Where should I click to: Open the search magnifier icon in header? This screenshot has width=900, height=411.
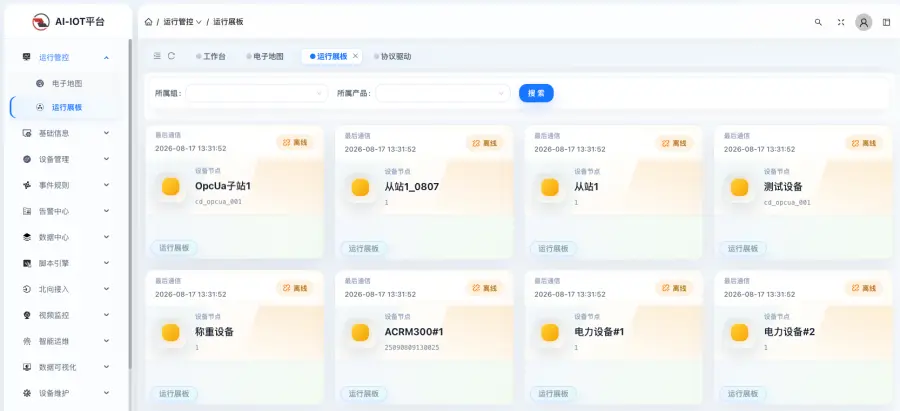818,22
